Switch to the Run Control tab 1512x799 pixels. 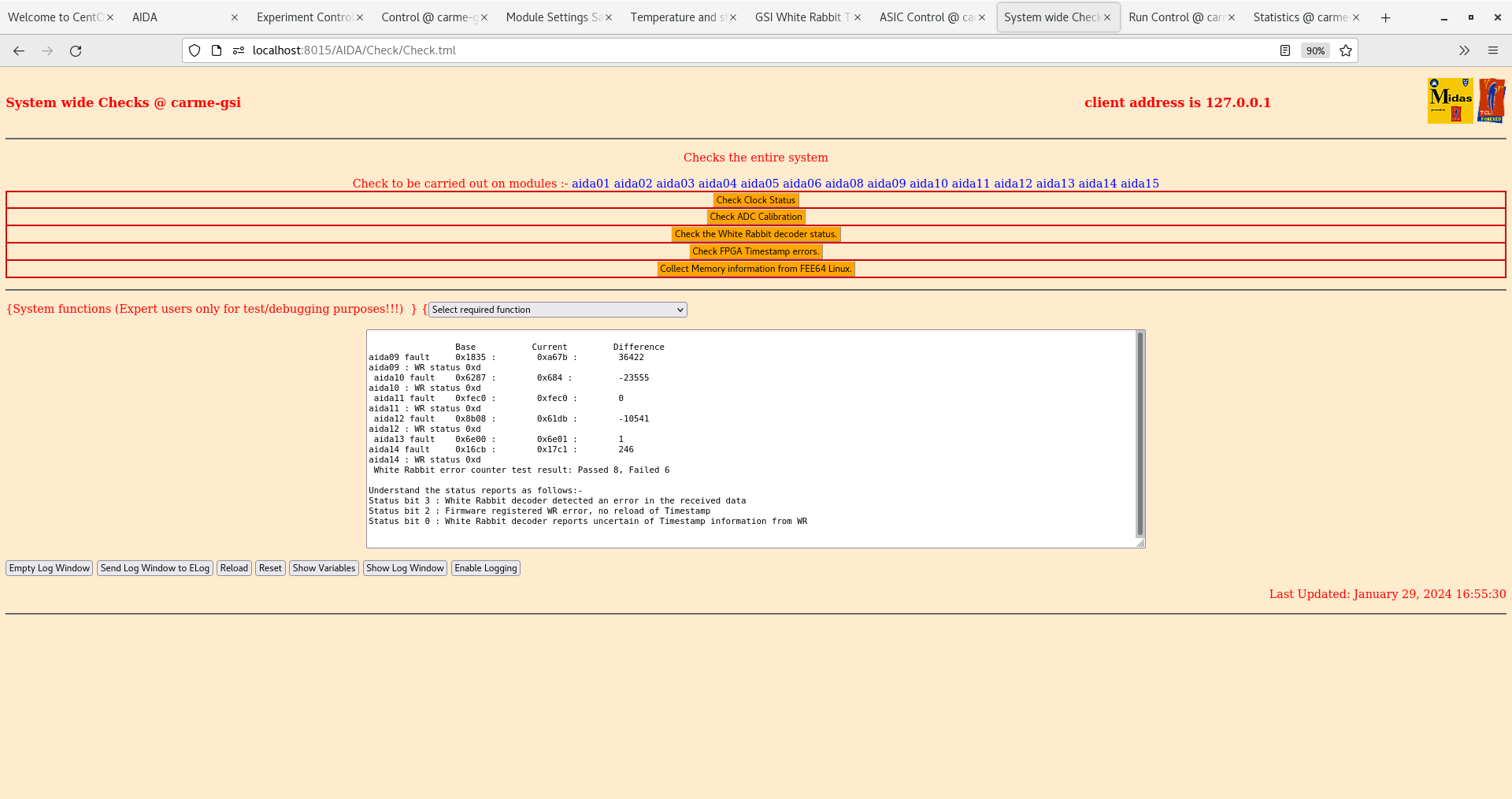1173,17
